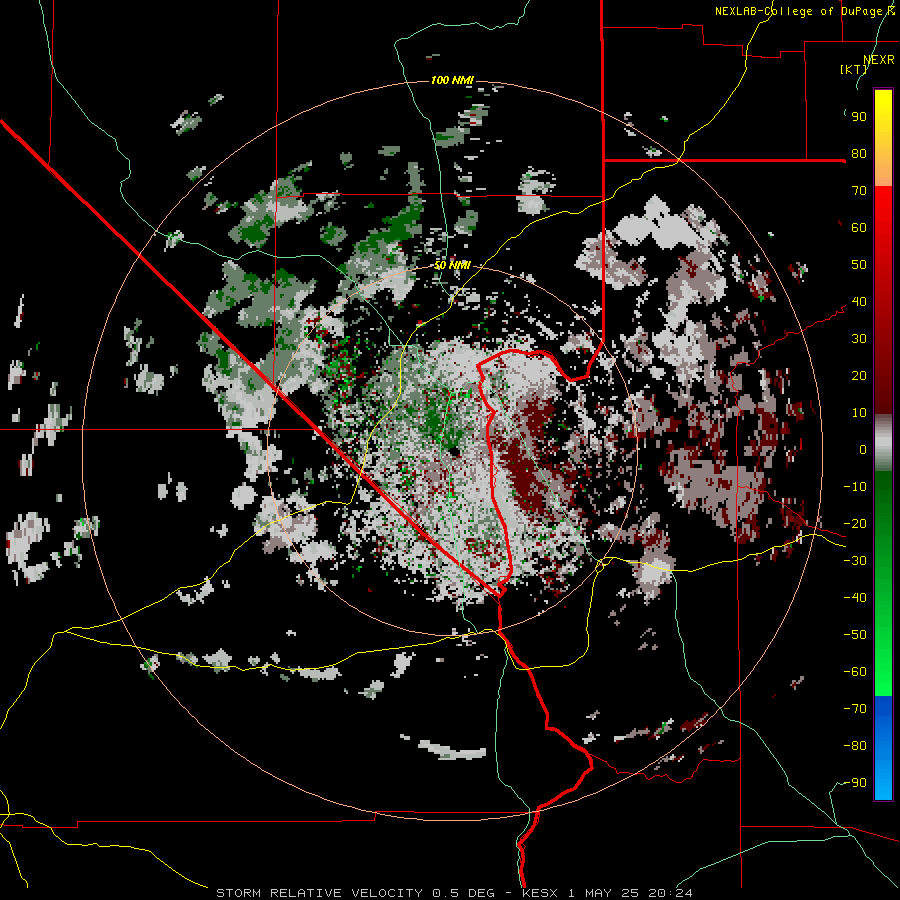Select the 90 value on velocity scale

pyautogui.click(x=859, y=117)
